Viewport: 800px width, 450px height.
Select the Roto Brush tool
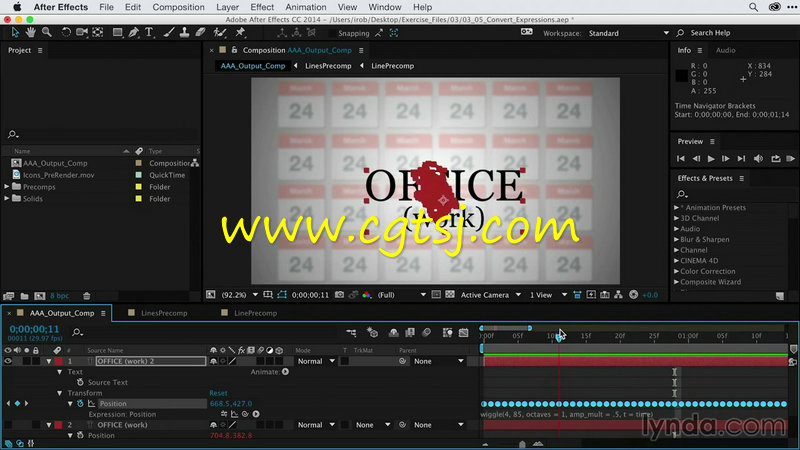pos(220,33)
